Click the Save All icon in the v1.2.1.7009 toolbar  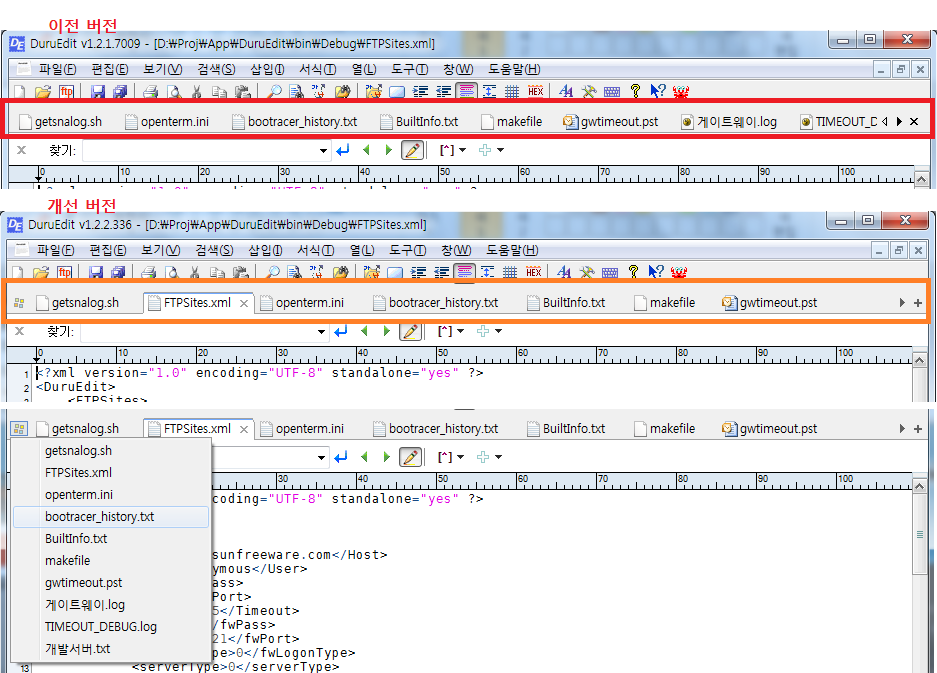pyautogui.click(x=120, y=91)
